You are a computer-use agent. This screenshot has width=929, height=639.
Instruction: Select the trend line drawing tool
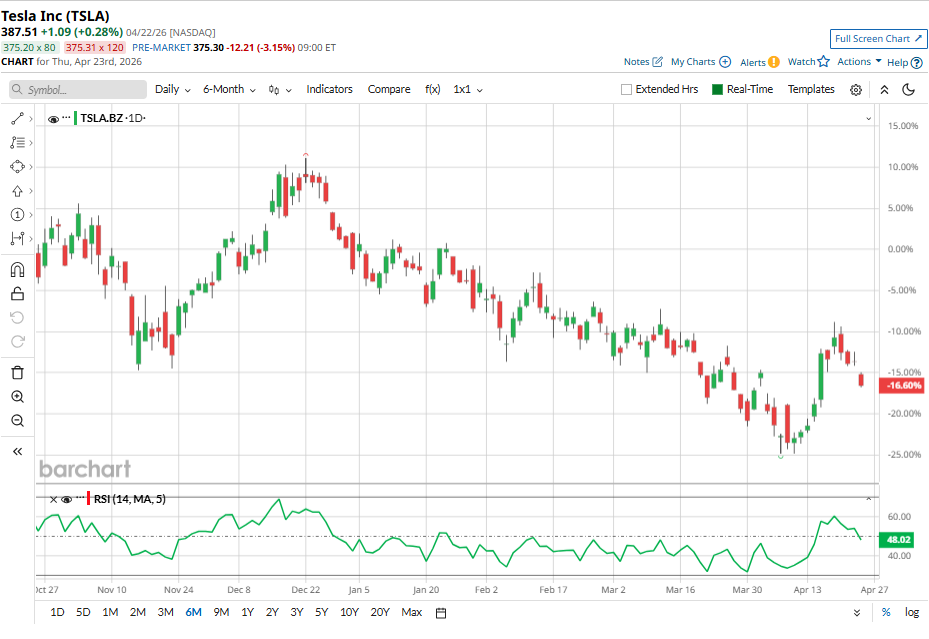[17, 118]
